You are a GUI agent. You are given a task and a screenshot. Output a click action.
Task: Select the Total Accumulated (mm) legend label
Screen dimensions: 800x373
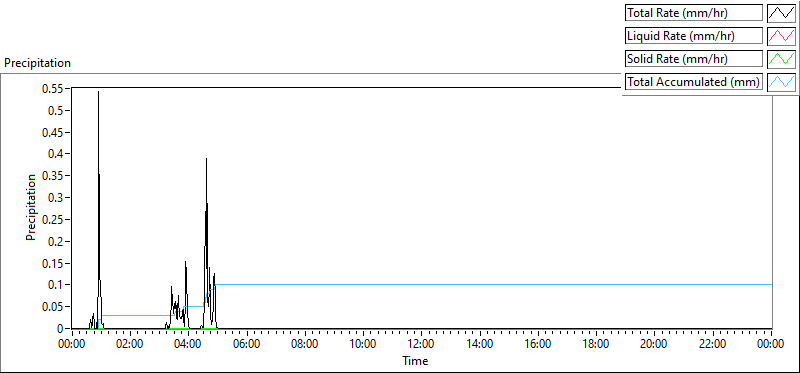(694, 82)
